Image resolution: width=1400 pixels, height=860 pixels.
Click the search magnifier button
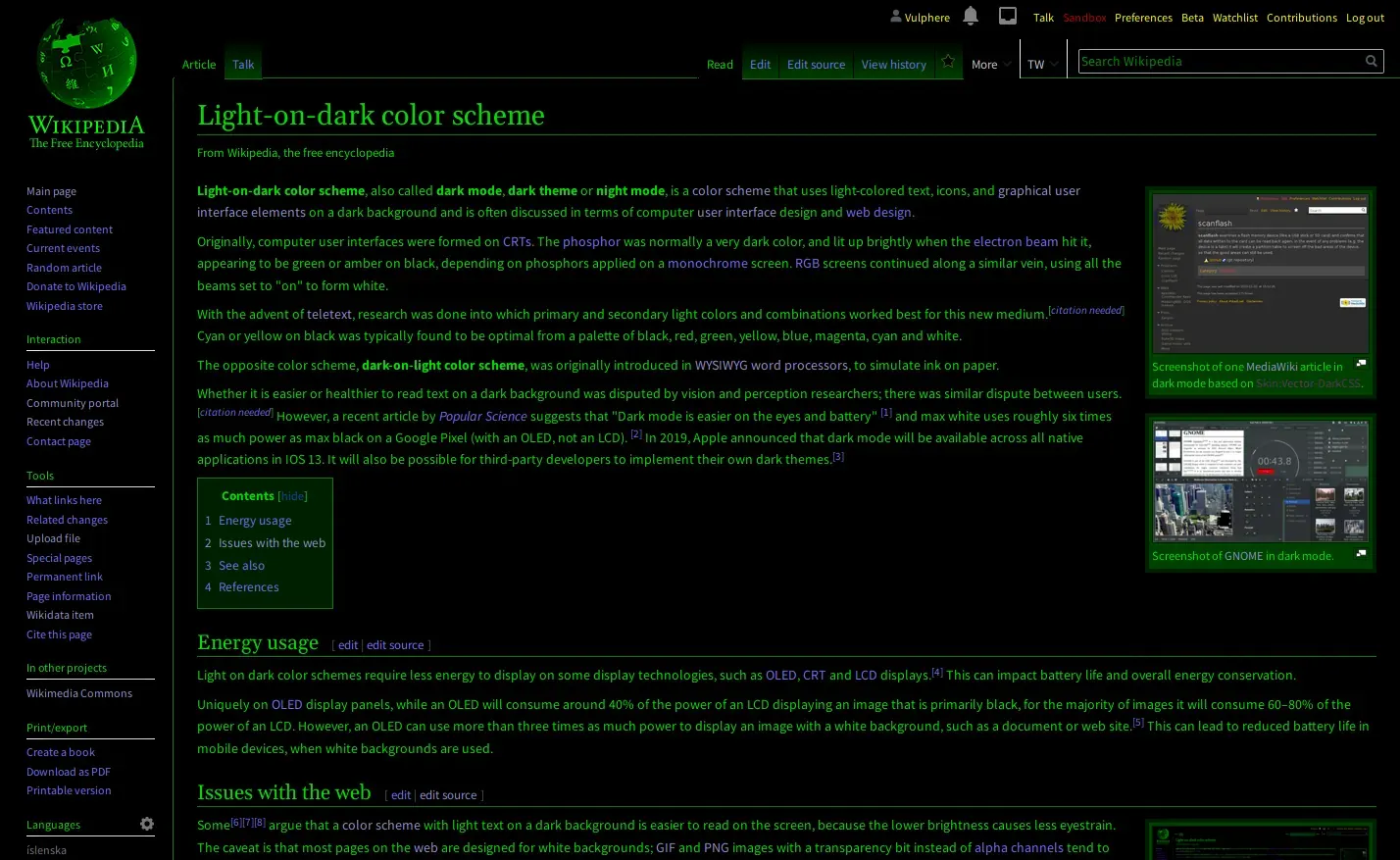coord(1372,61)
